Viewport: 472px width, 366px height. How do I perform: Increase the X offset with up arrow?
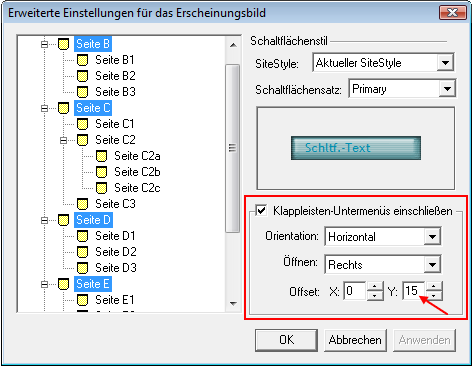pyautogui.click(x=375, y=287)
